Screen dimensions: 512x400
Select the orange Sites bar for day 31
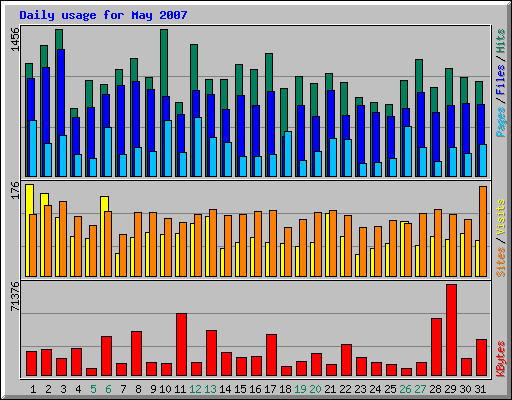pos(483,231)
